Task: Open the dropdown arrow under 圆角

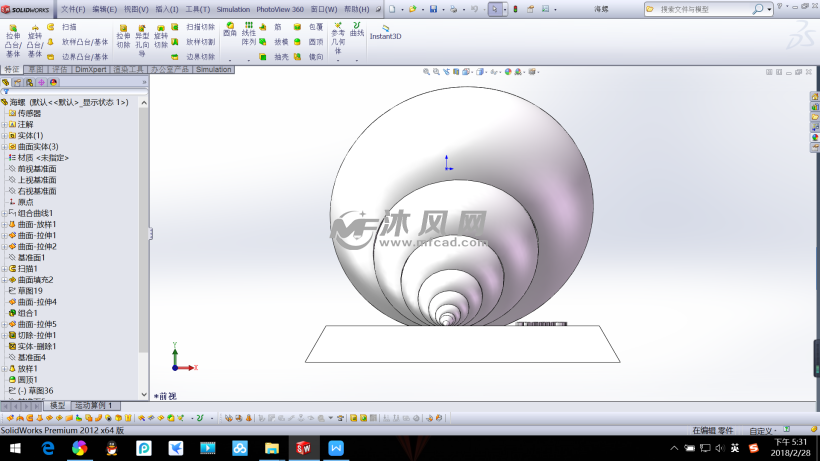Action: pyautogui.click(x=230, y=60)
